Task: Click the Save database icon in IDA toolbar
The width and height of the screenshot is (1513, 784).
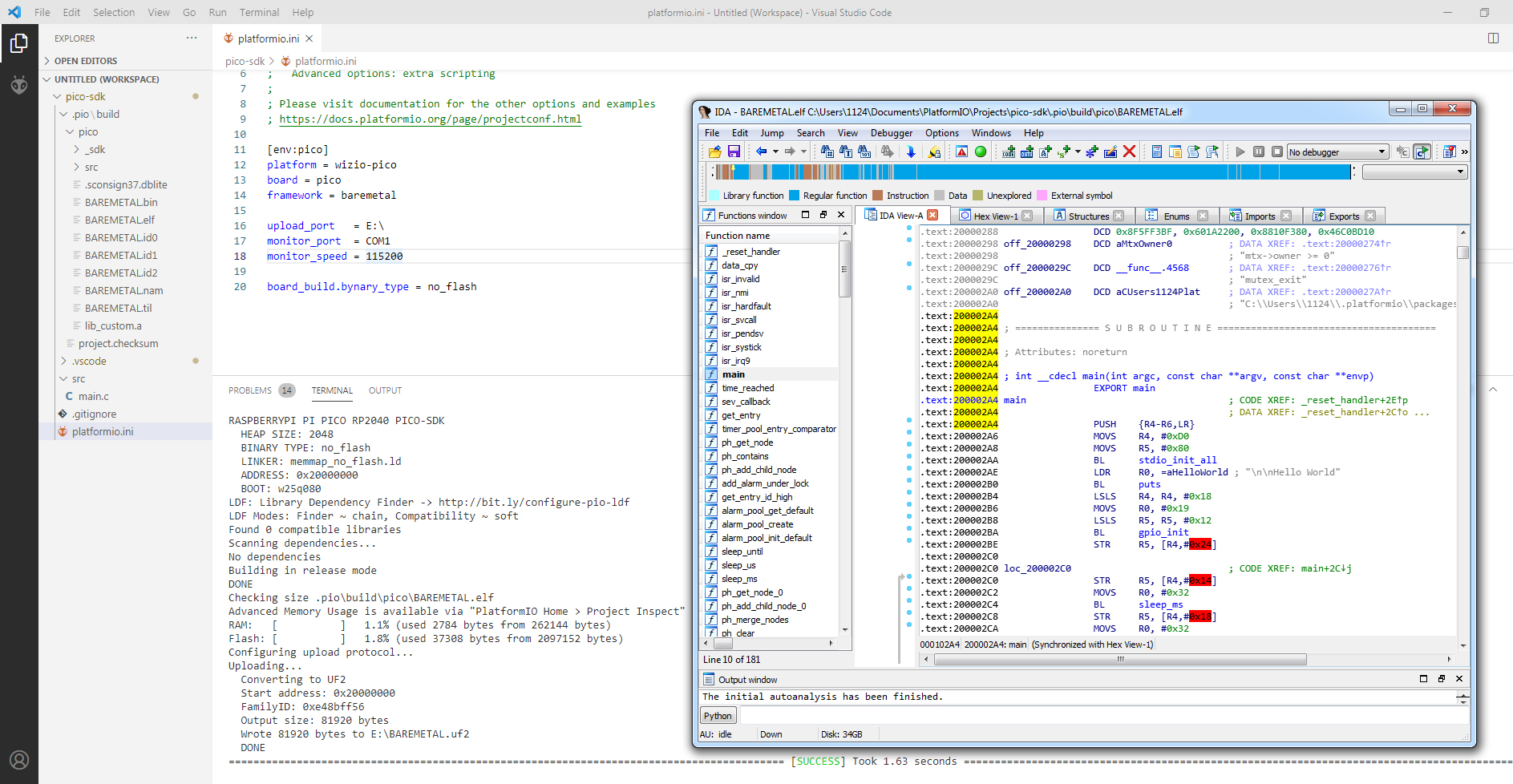Action: [734, 152]
